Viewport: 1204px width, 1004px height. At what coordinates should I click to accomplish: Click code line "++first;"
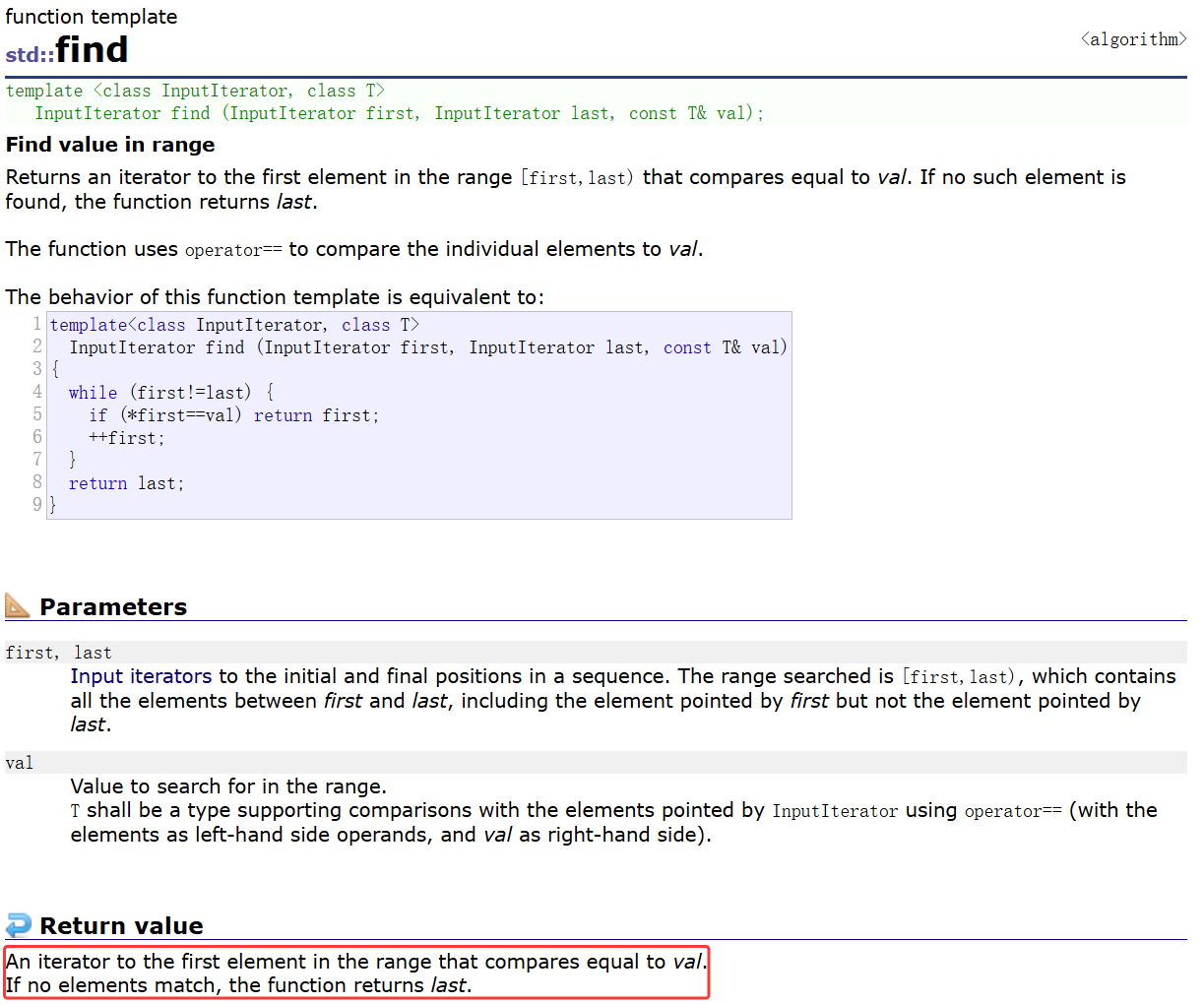pos(127,438)
